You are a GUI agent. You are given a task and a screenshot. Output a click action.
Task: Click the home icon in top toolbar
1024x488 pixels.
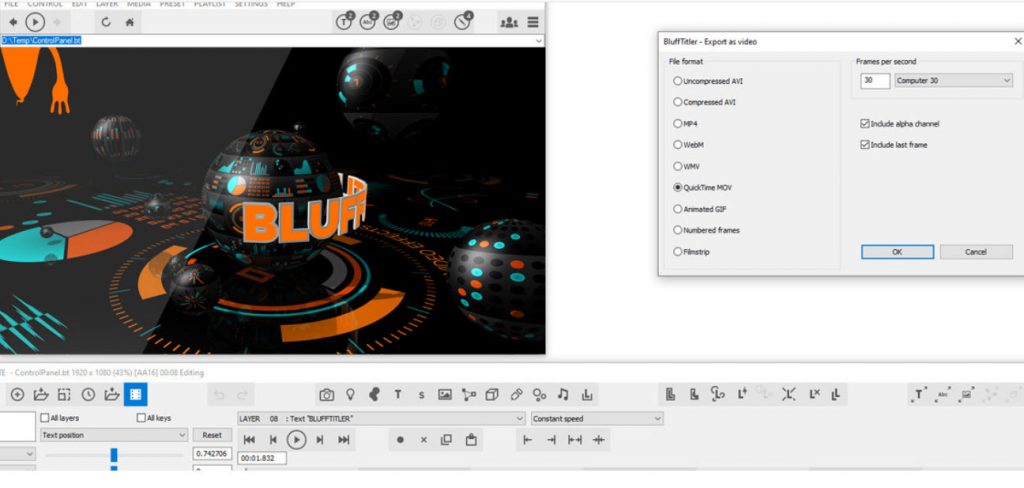tap(130, 21)
